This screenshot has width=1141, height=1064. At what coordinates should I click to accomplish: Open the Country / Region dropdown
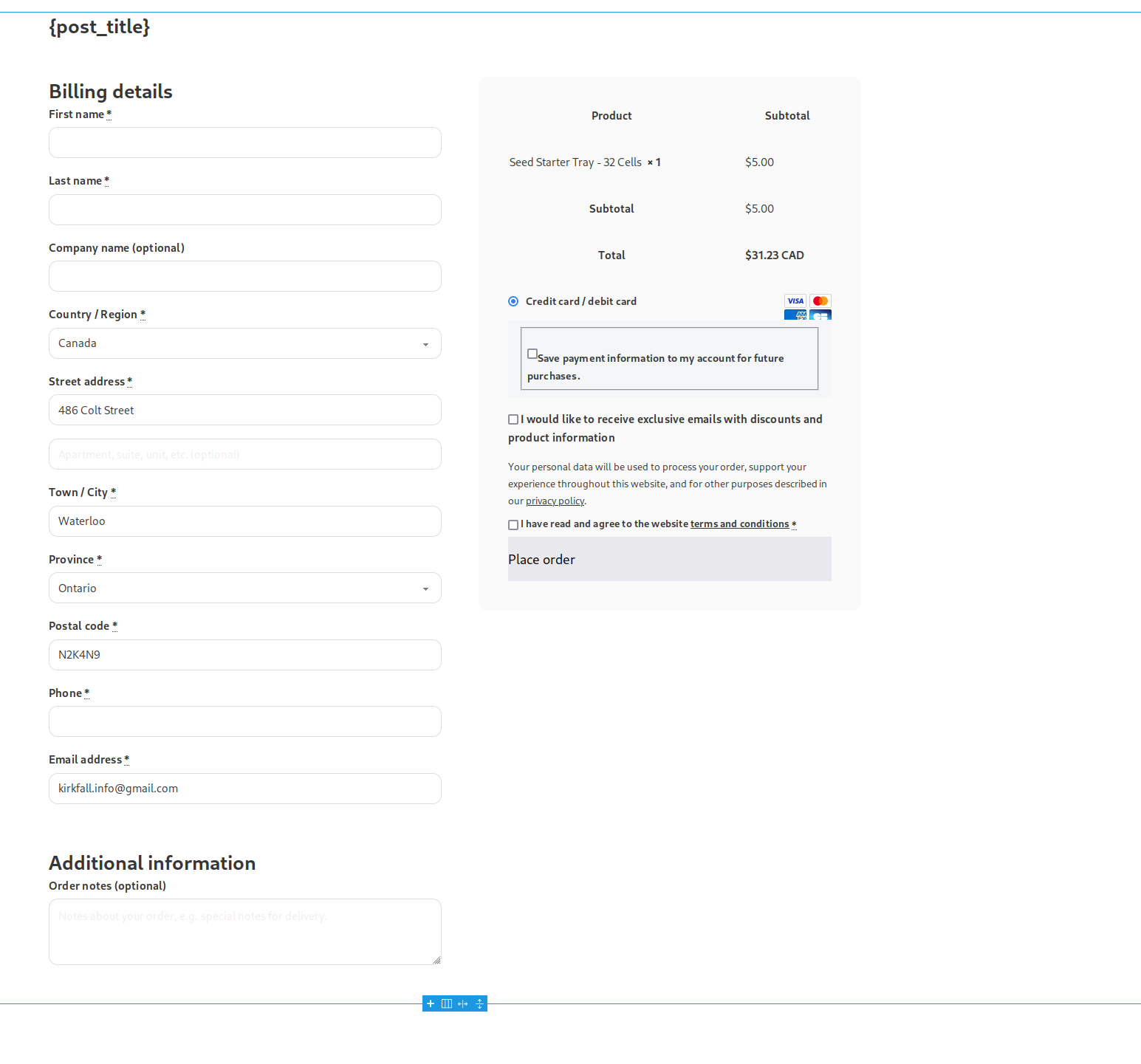pos(244,343)
